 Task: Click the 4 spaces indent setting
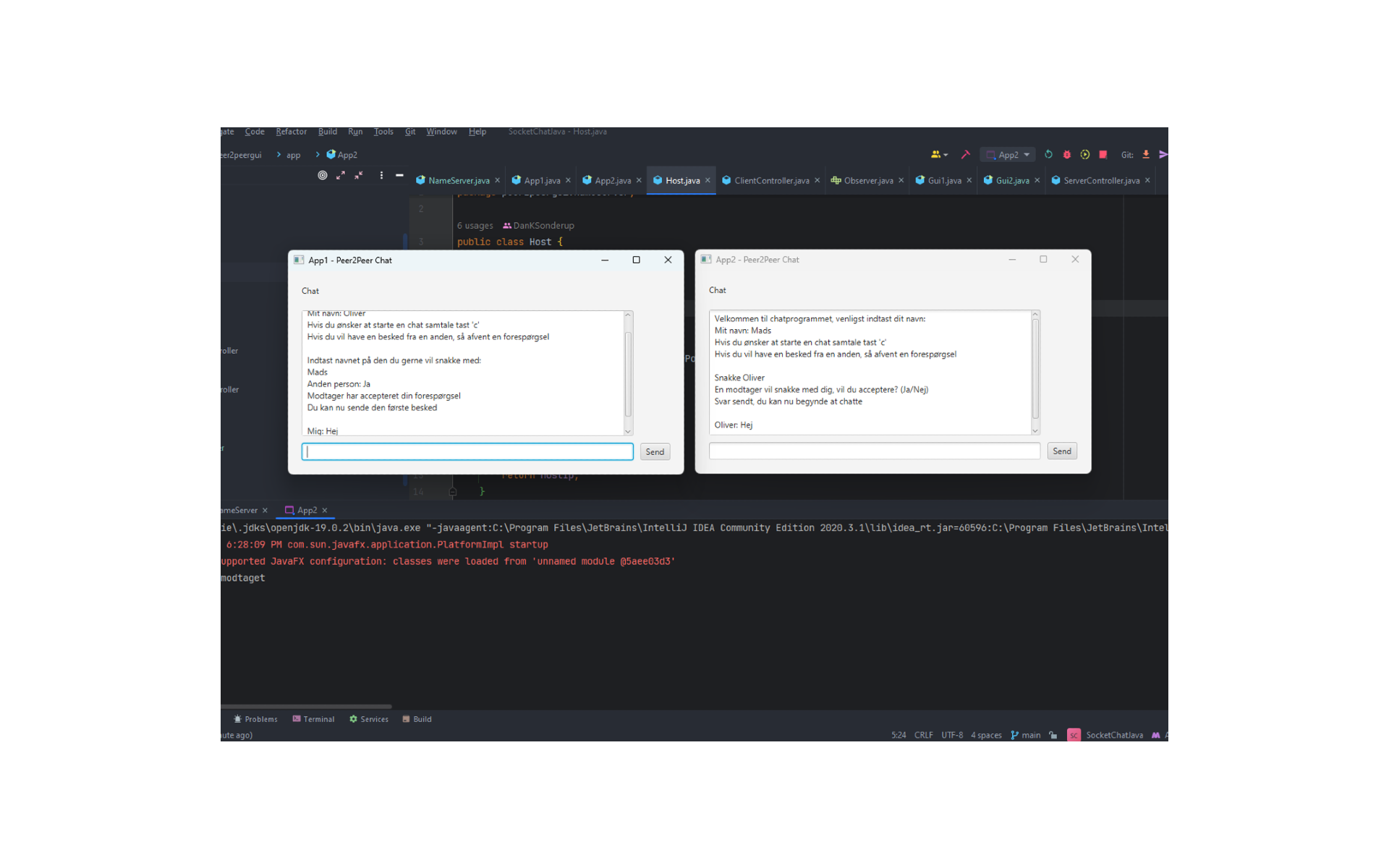986,736
